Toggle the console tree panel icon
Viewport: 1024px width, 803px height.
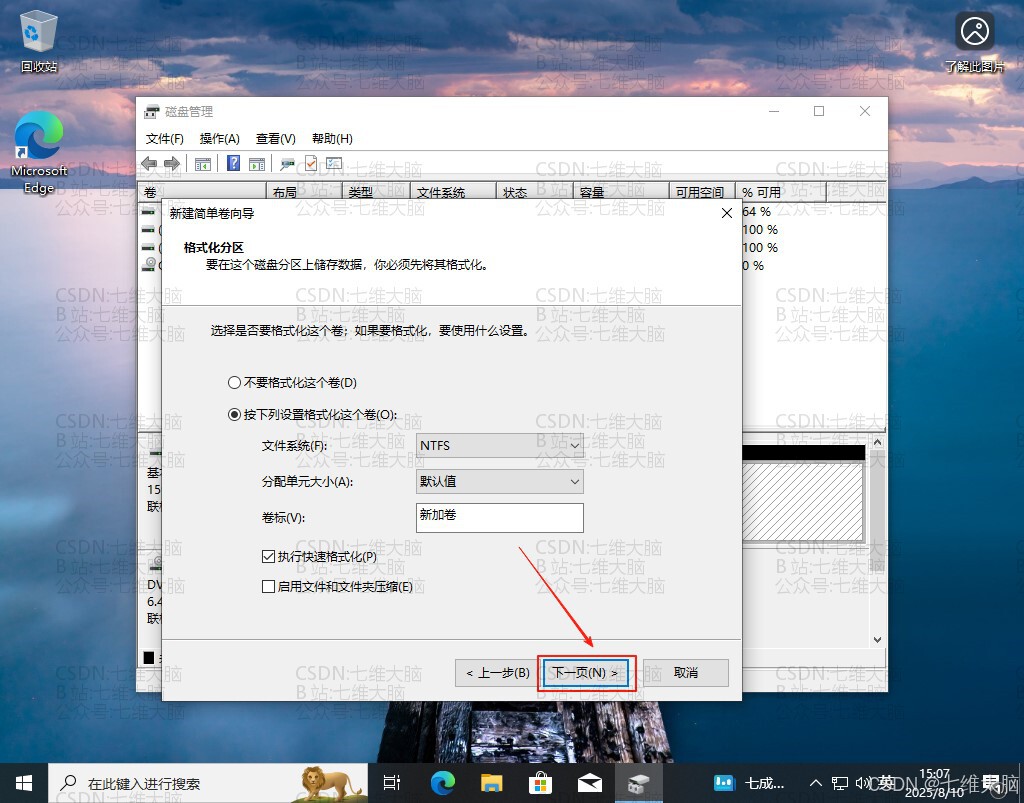pyautogui.click(x=202, y=163)
